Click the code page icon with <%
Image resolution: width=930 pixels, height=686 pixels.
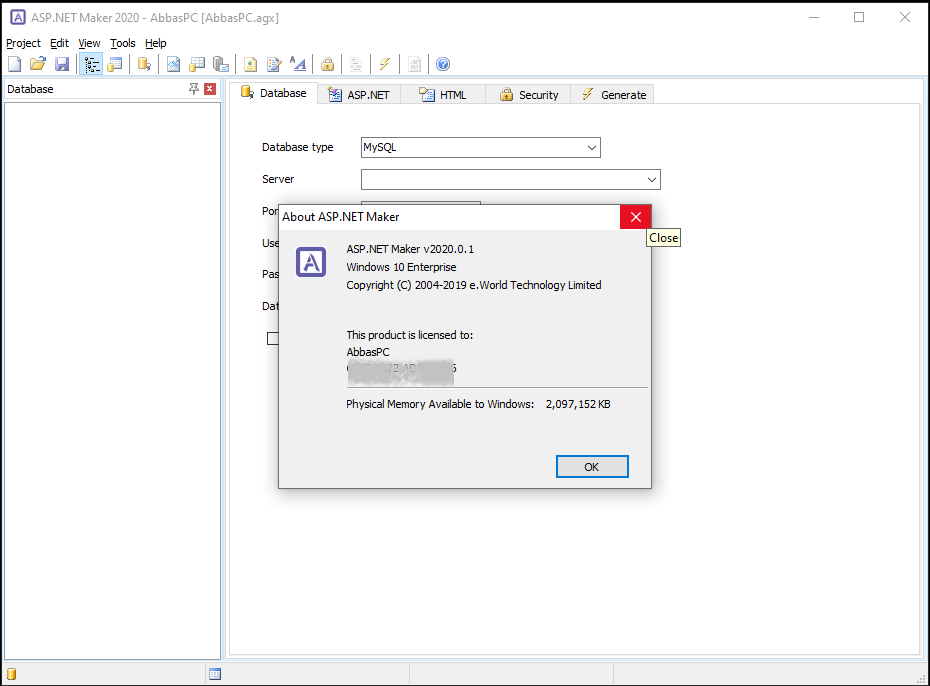[173, 64]
